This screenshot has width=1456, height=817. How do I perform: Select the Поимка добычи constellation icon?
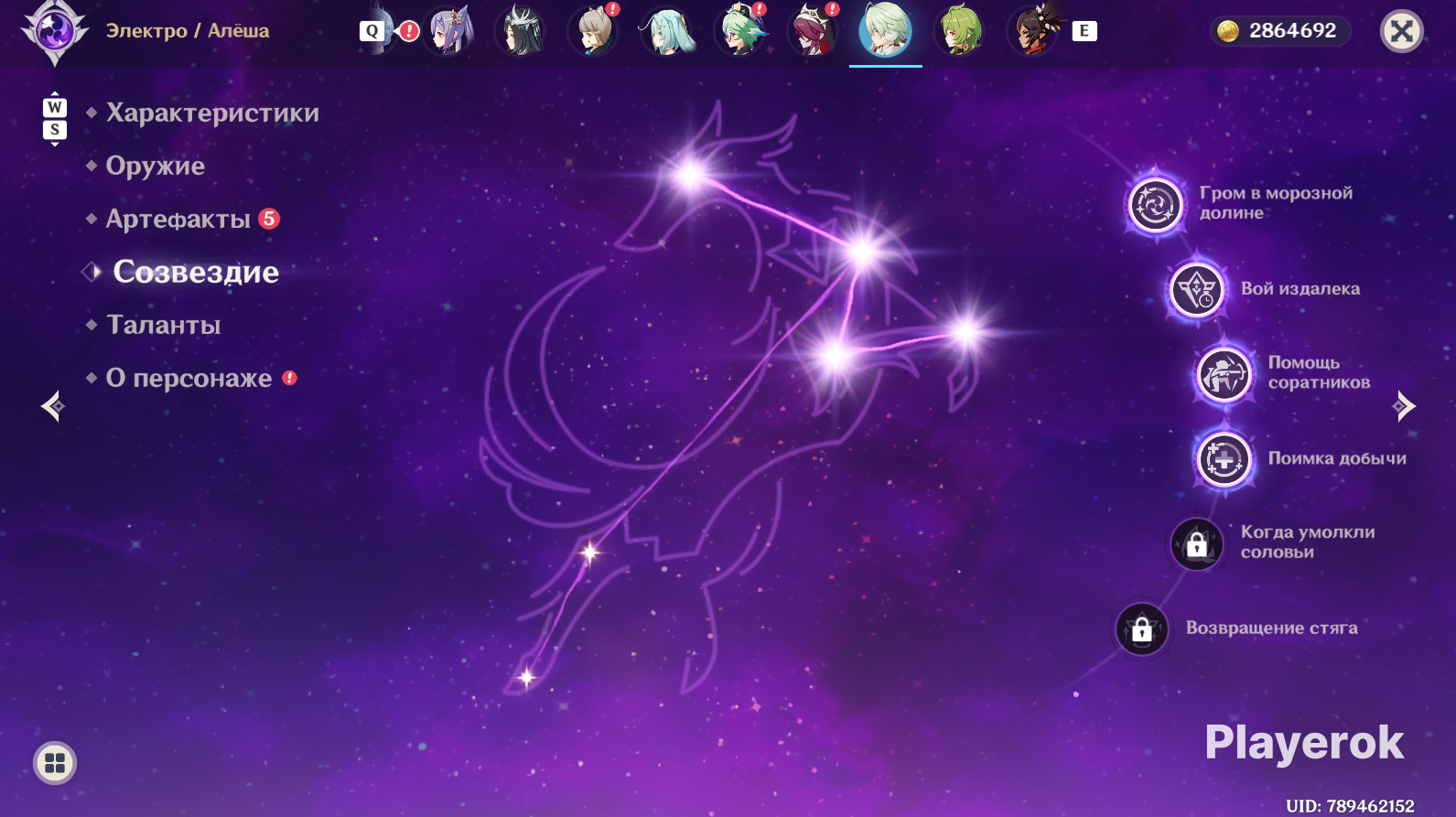[1224, 459]
